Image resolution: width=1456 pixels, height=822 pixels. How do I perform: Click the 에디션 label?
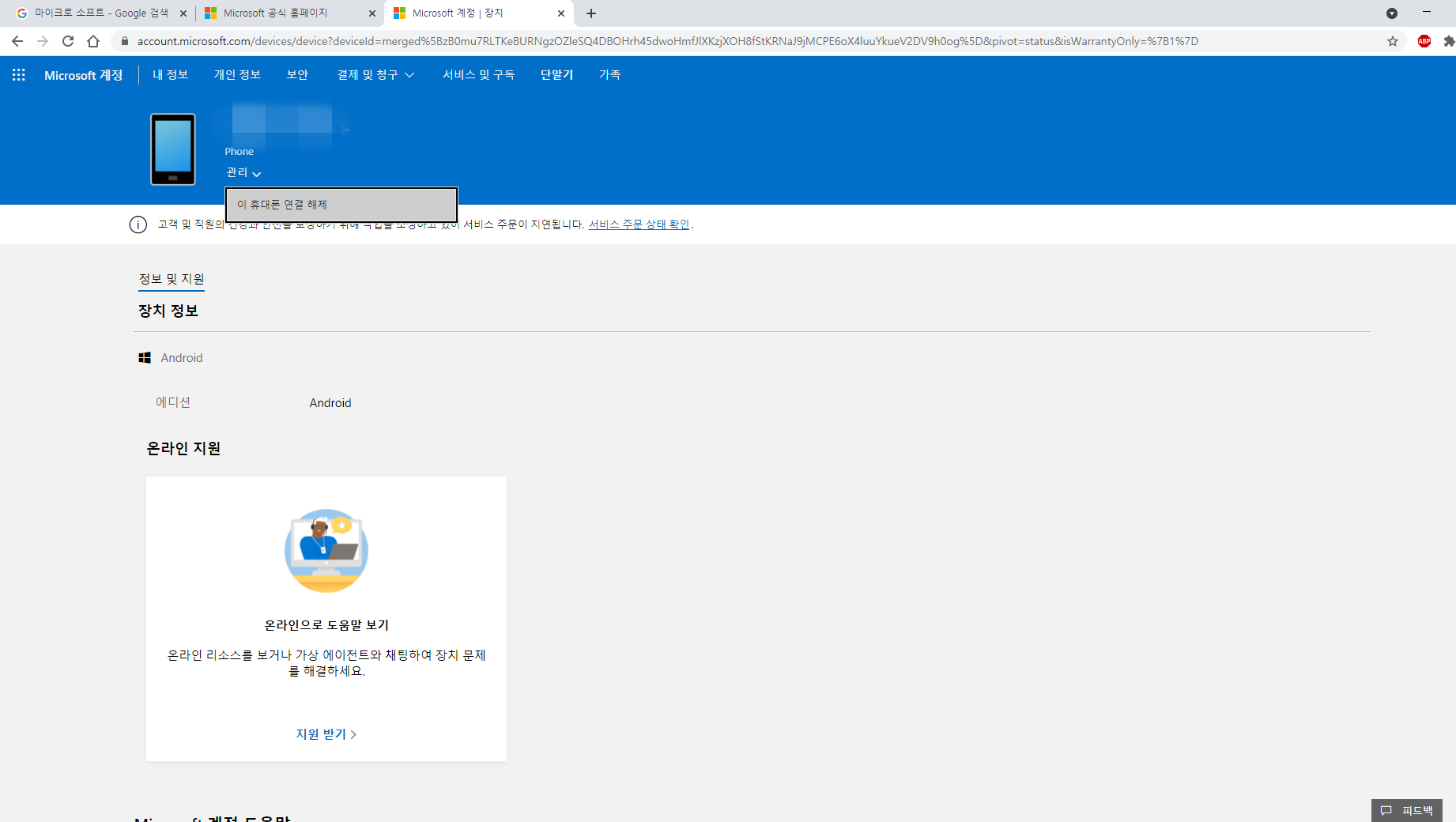click(173, 402)
